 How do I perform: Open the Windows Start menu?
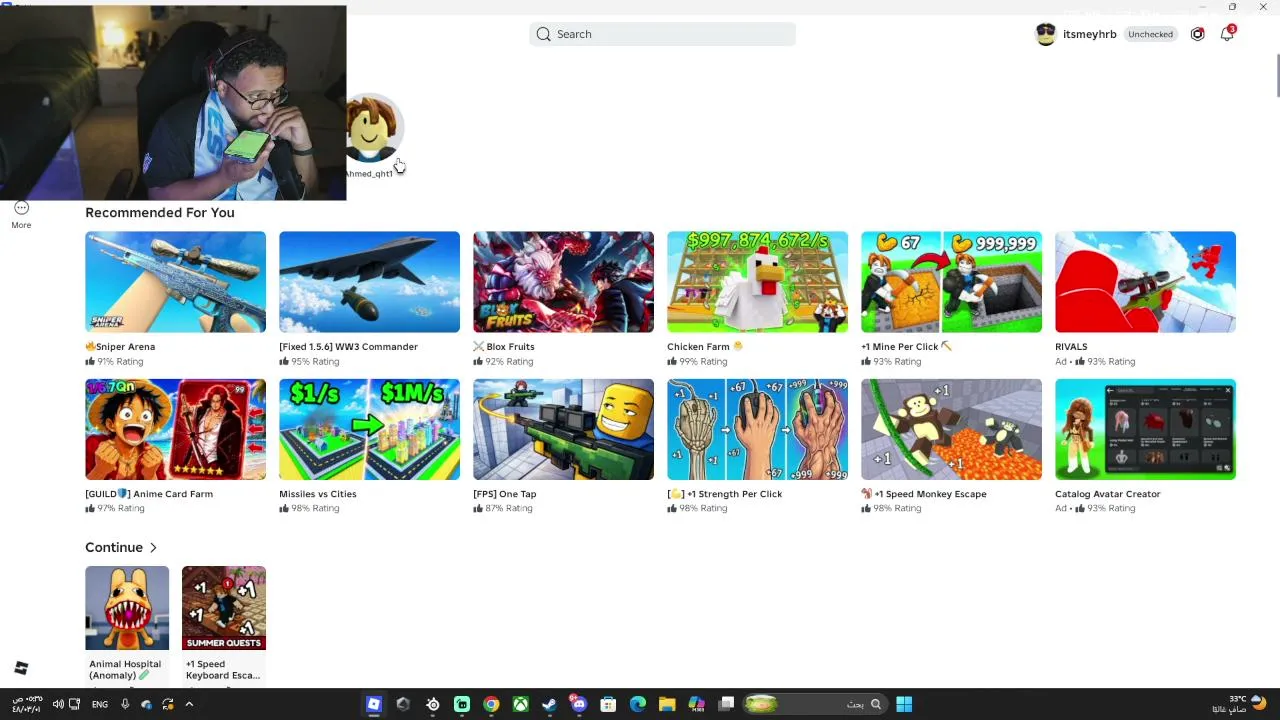(904, 704)
